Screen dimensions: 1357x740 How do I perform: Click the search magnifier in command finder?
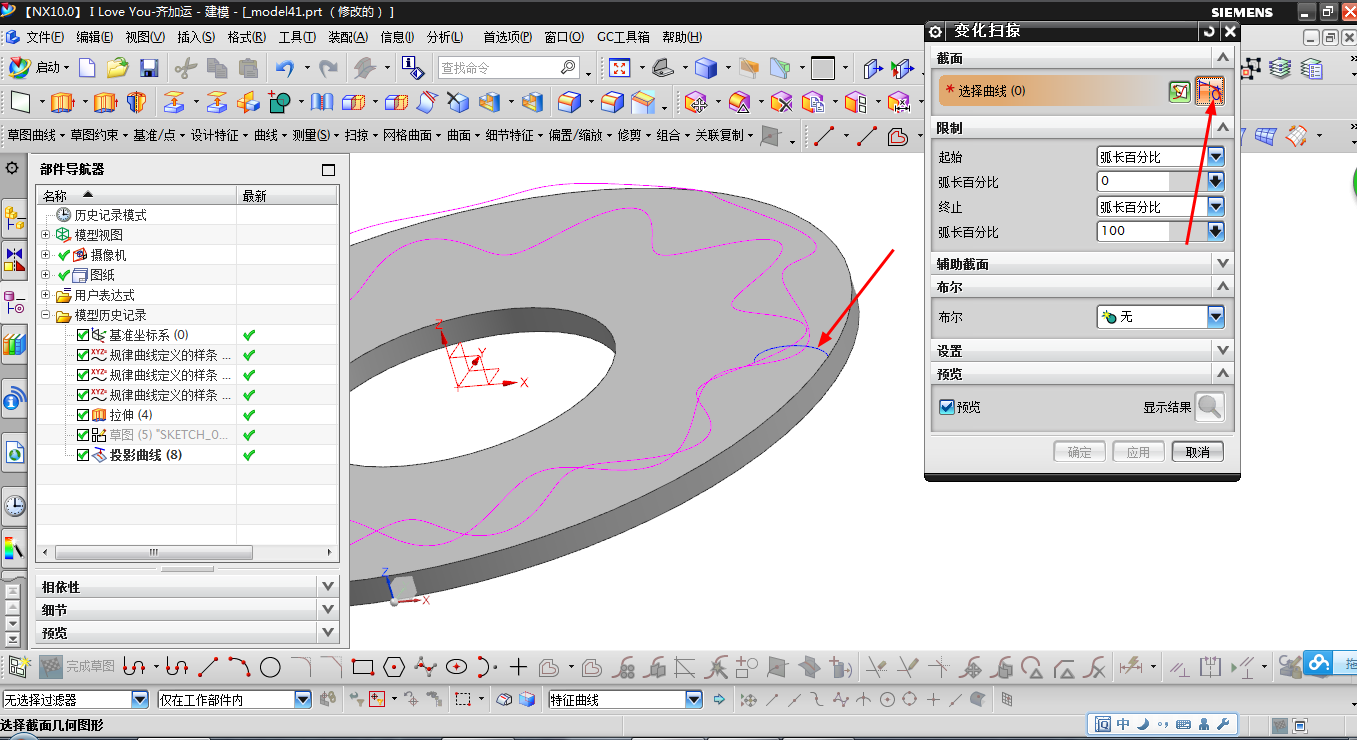568,68
